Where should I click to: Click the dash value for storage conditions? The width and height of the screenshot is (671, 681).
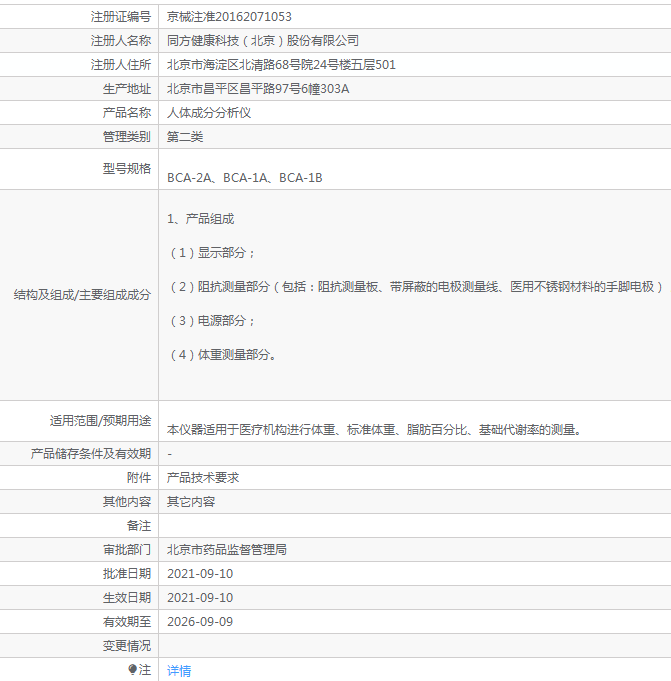click(169, 454)
